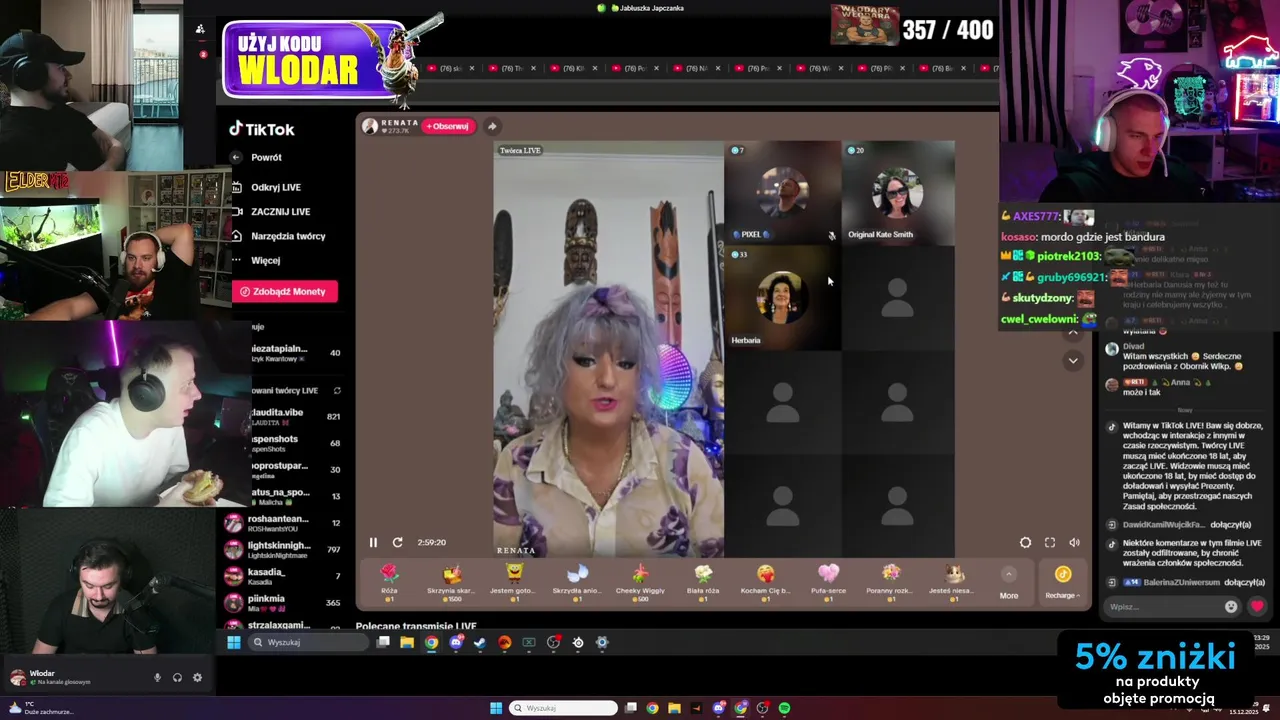The width and height of the screenshot is (1280, 720).
Task: Select guest Herbaria tile
Action: 783,298
